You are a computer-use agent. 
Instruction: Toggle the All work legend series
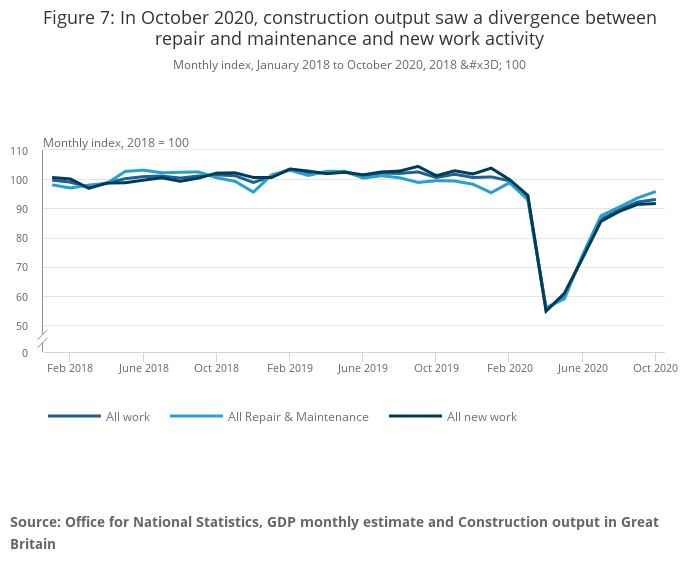tap(127, 417)
